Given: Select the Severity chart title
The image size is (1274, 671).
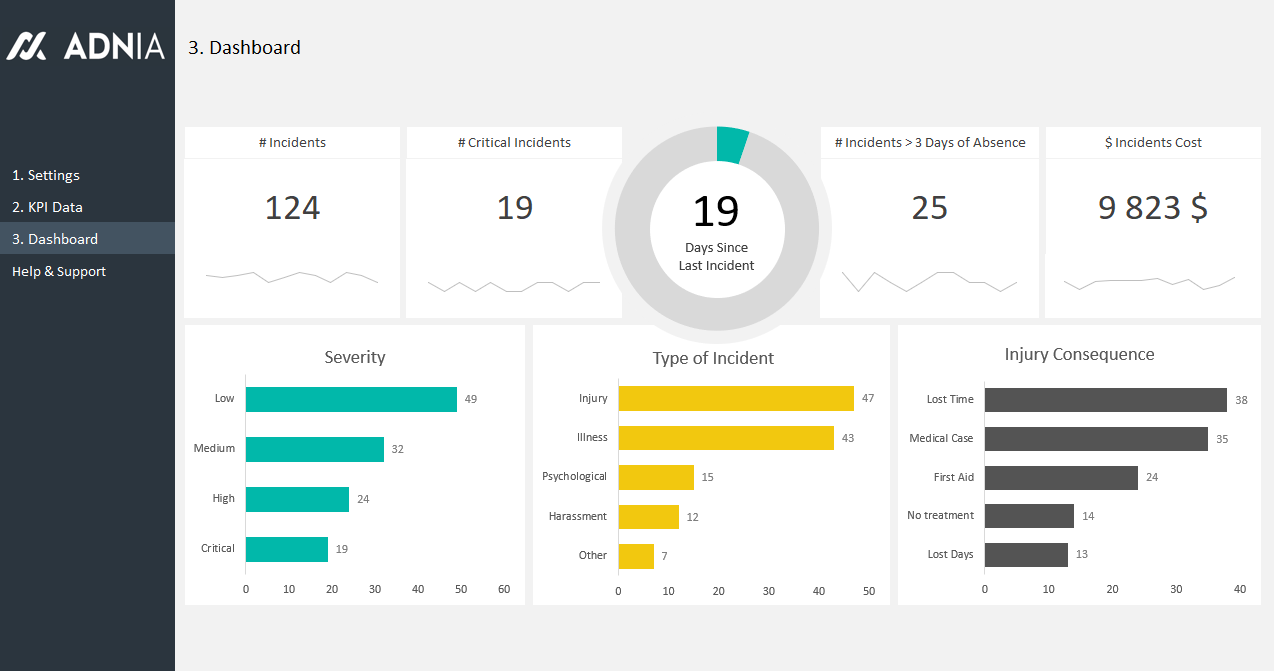Looking at the screenshot, I should click(x=354, y=357).
